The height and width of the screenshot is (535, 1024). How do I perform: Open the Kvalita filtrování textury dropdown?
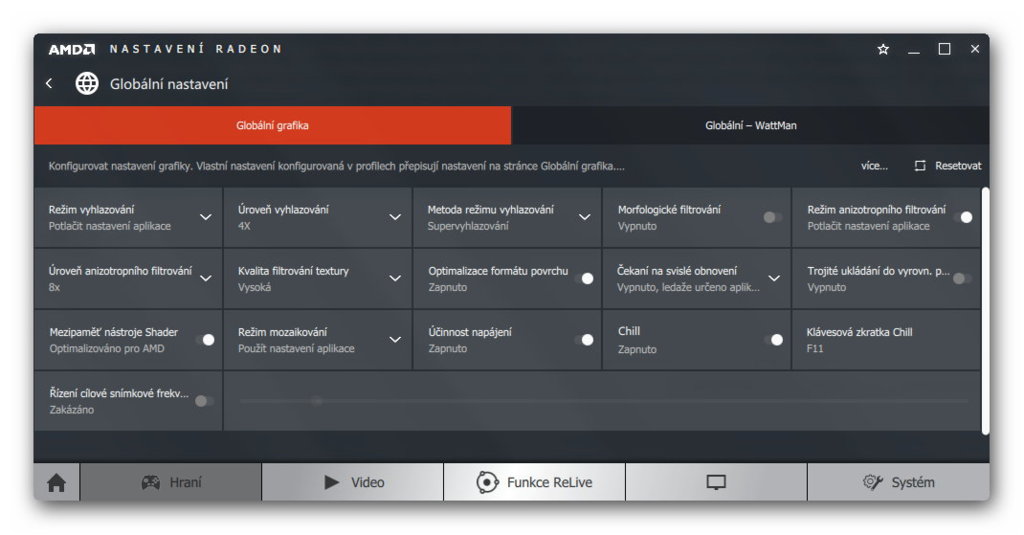[395, 278]
